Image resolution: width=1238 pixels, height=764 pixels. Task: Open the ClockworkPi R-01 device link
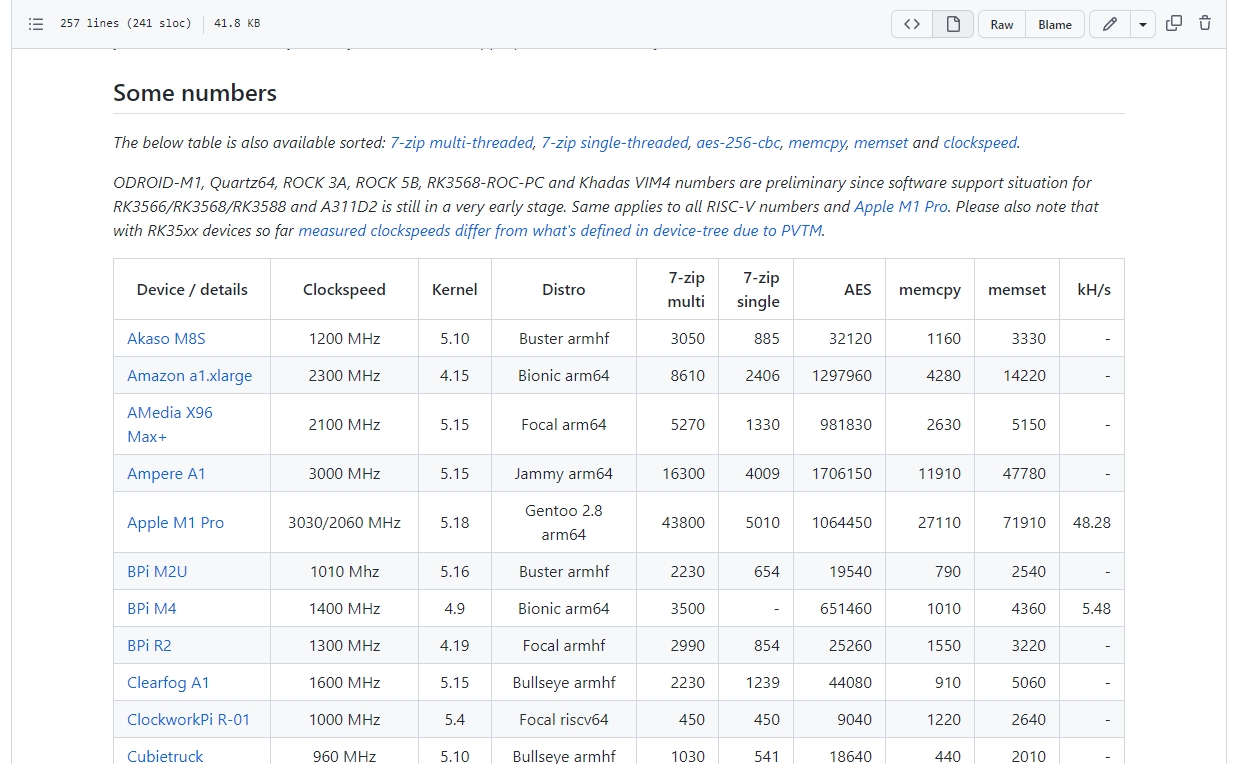click(188, 719)
